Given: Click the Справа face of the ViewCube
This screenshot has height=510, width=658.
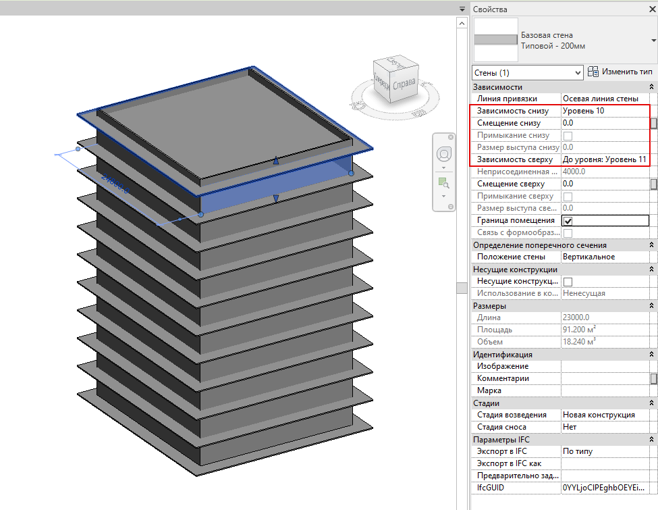Looking at the screenshot, I should pos(405,85).
